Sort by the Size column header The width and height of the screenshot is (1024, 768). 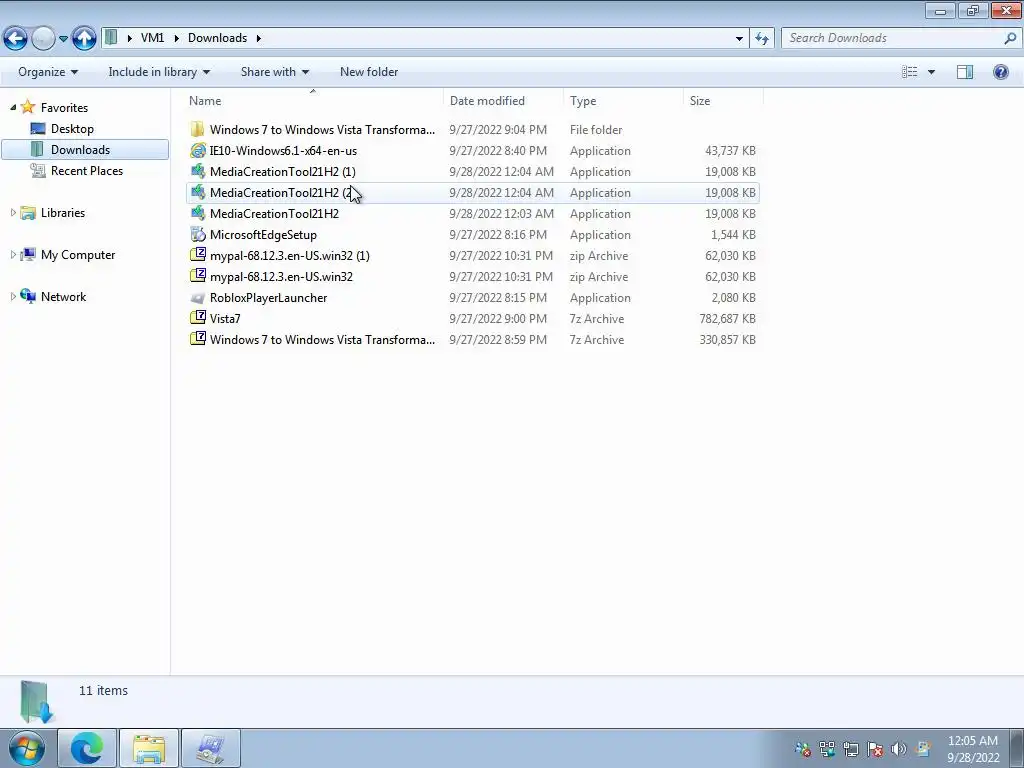(x=723, y=101)
